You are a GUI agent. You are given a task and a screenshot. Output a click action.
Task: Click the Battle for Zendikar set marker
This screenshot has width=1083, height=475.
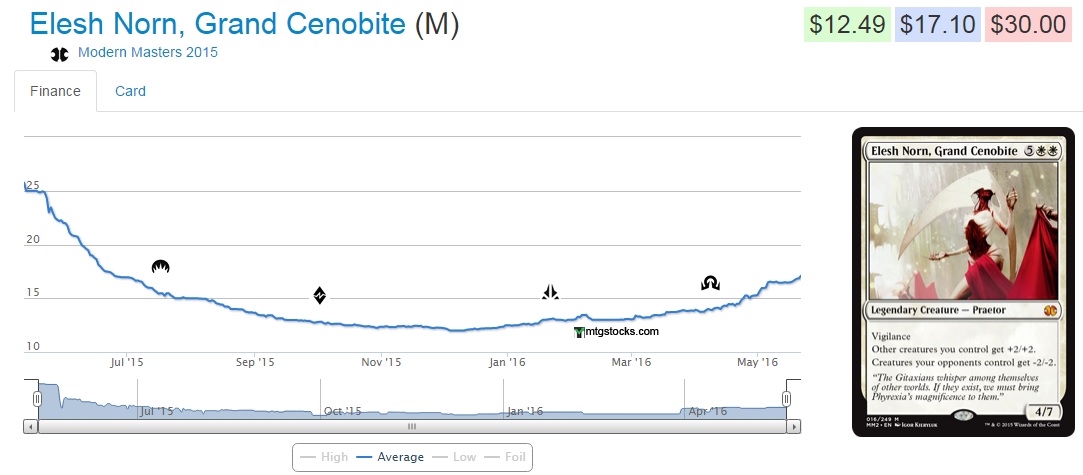(320, 295)
